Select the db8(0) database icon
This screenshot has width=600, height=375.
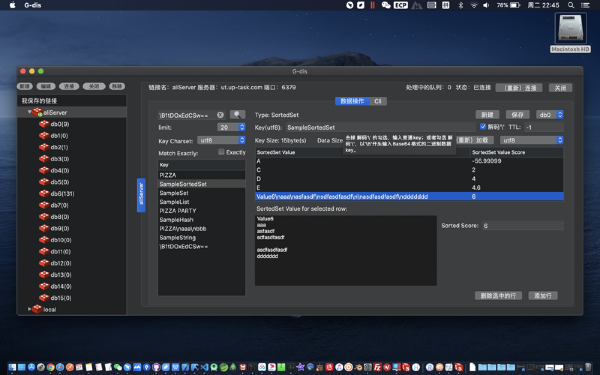[x=44, y=217]
